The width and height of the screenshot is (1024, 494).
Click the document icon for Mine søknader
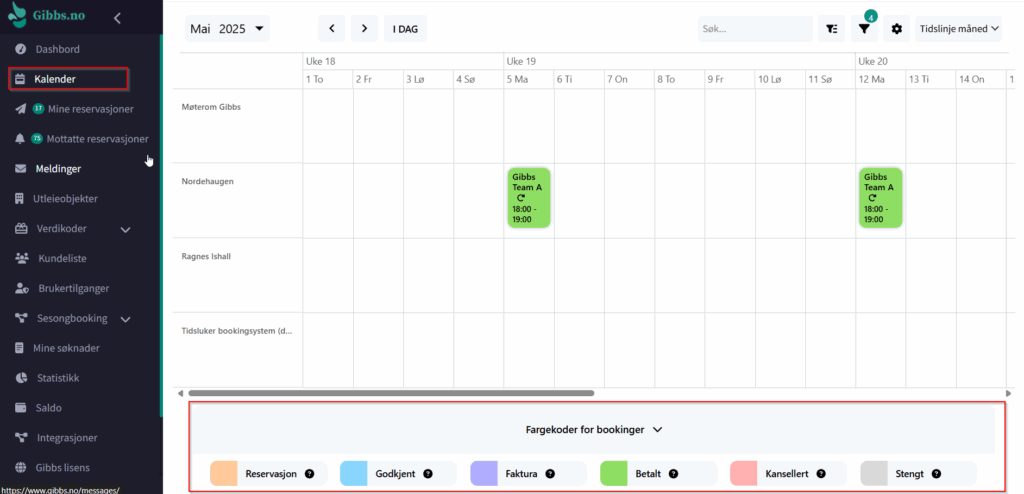coord(20,348)
